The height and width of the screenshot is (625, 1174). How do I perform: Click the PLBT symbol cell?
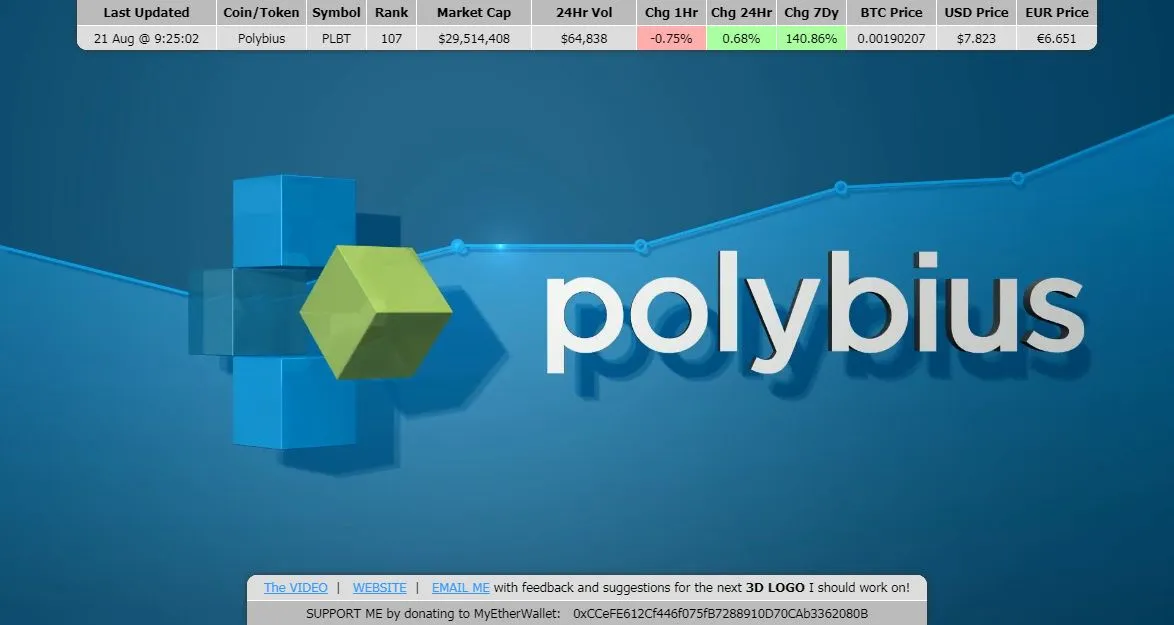[x=336, y=38]
